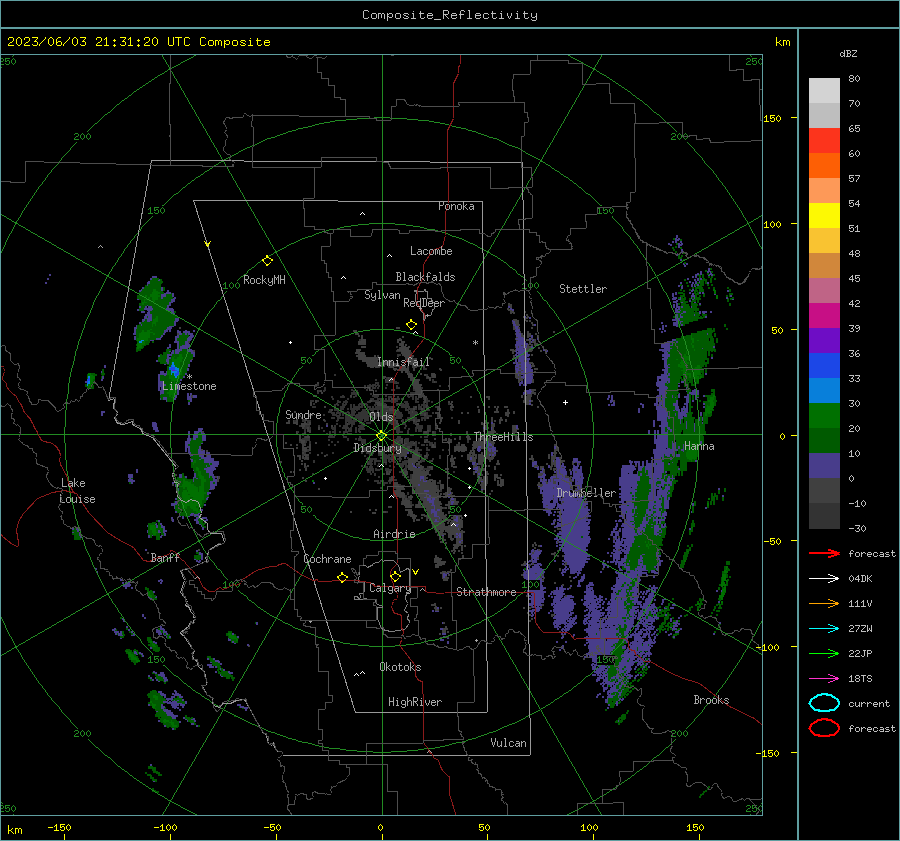Pick the yellow 51-54 dBZ swatch

(824, 216)
